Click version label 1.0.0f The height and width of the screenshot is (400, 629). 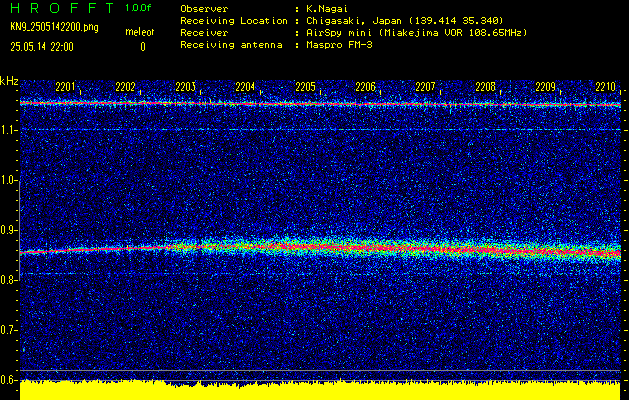coord(138,8)
